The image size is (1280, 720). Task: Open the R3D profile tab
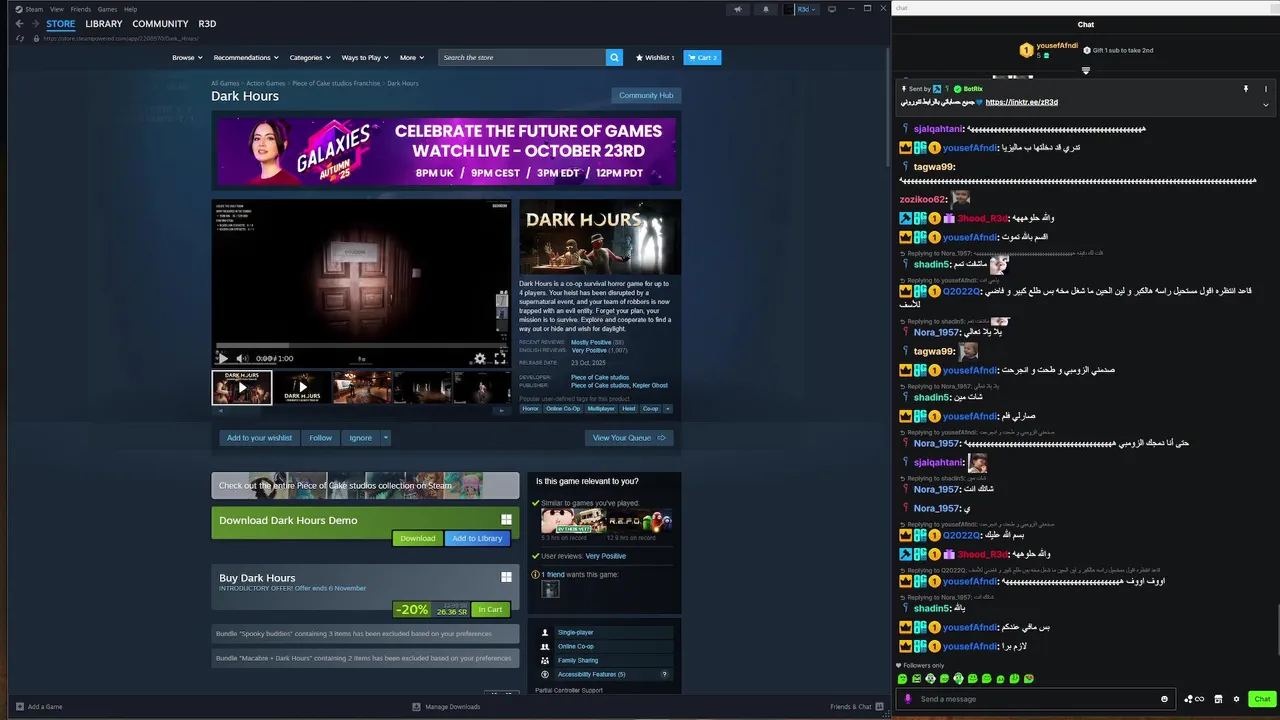pyautogui.click(x=207, y=24)
